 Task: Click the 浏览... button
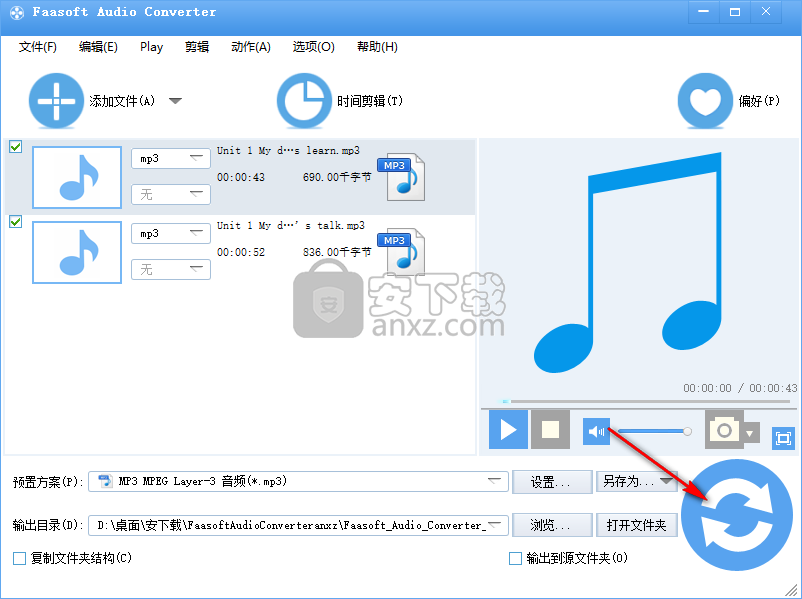[552, 525]
